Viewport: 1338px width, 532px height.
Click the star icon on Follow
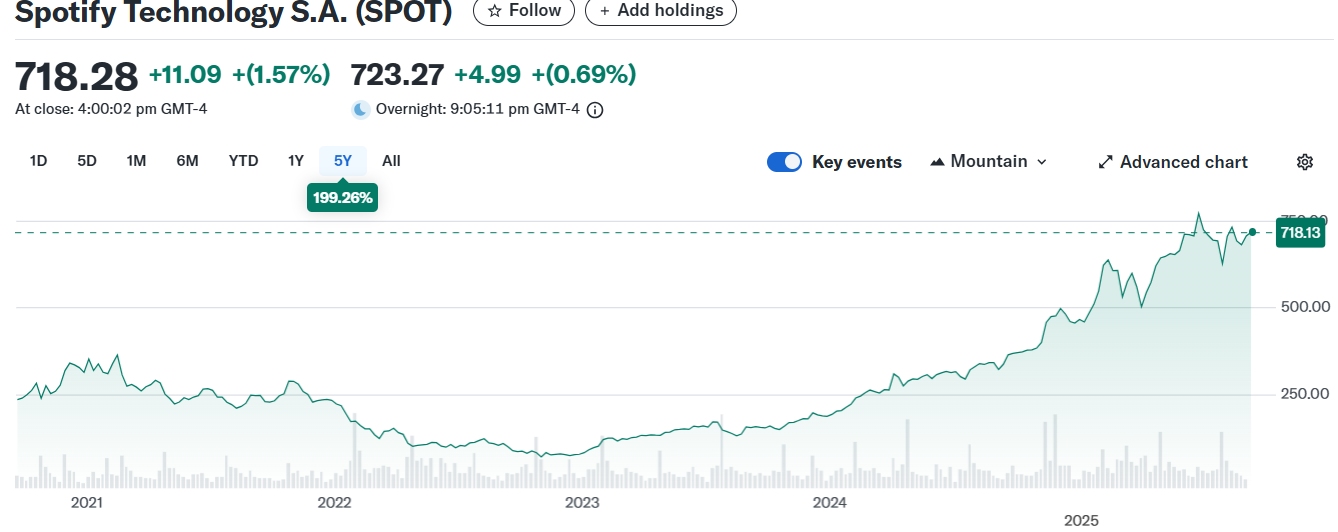pos(494,11)
